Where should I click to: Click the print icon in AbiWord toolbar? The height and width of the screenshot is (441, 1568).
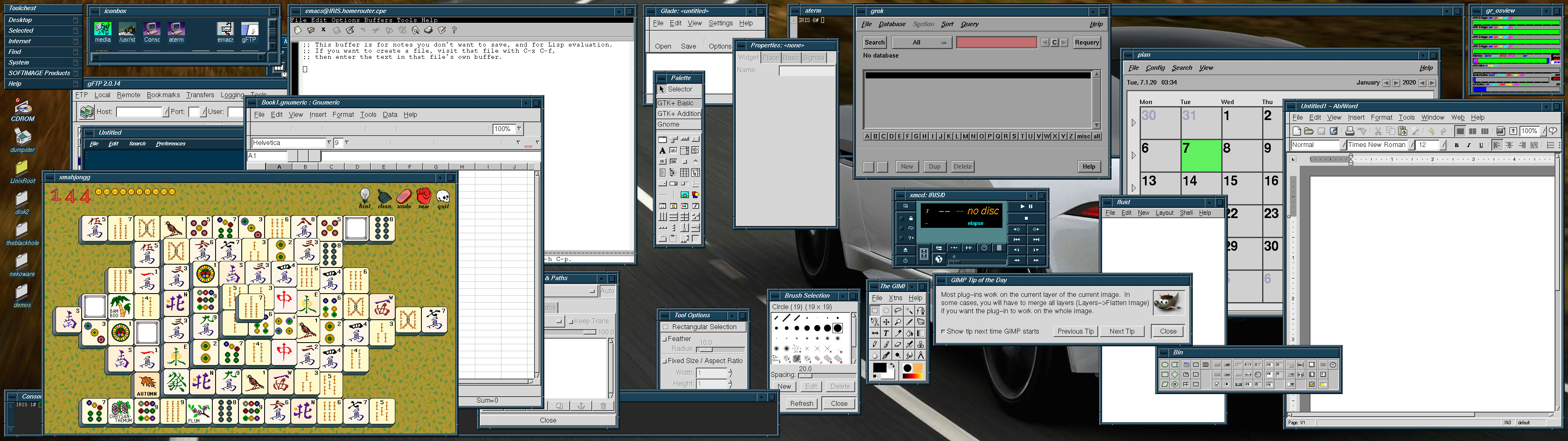pyautogui.click(x=1350, y=131)
